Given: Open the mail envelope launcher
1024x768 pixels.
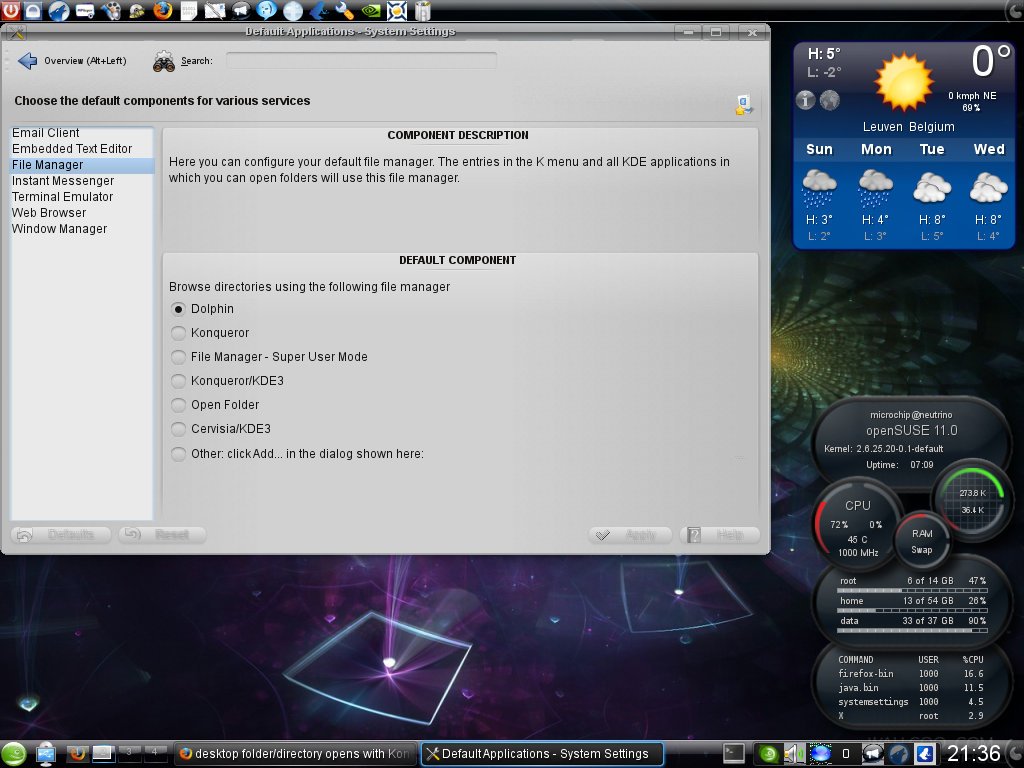Looking at the screenshot, I should pos(215,10).
